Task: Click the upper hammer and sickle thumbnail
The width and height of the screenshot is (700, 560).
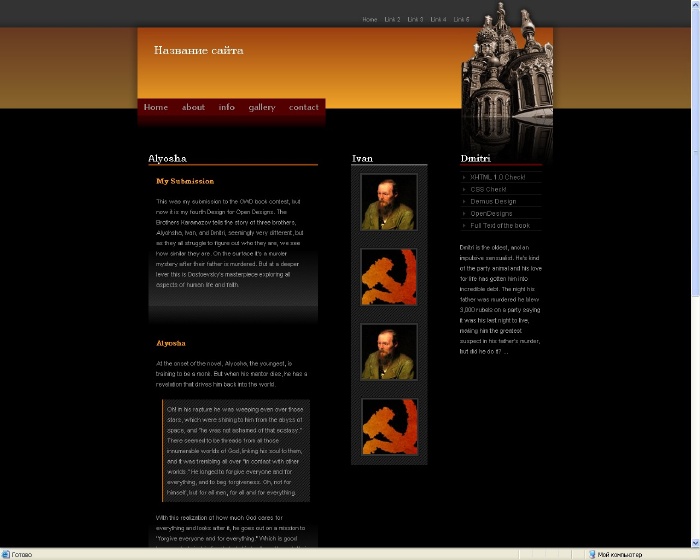Action: tap(389, 277)
